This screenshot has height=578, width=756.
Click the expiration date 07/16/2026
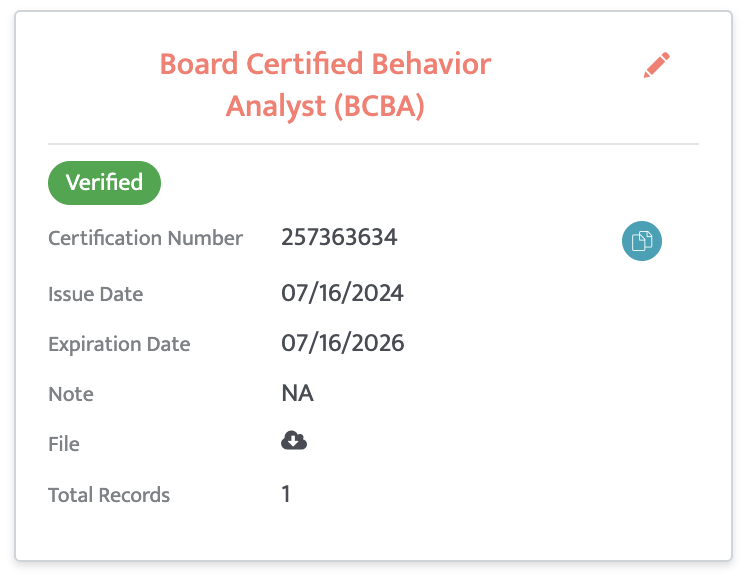[x=343, y=343]
